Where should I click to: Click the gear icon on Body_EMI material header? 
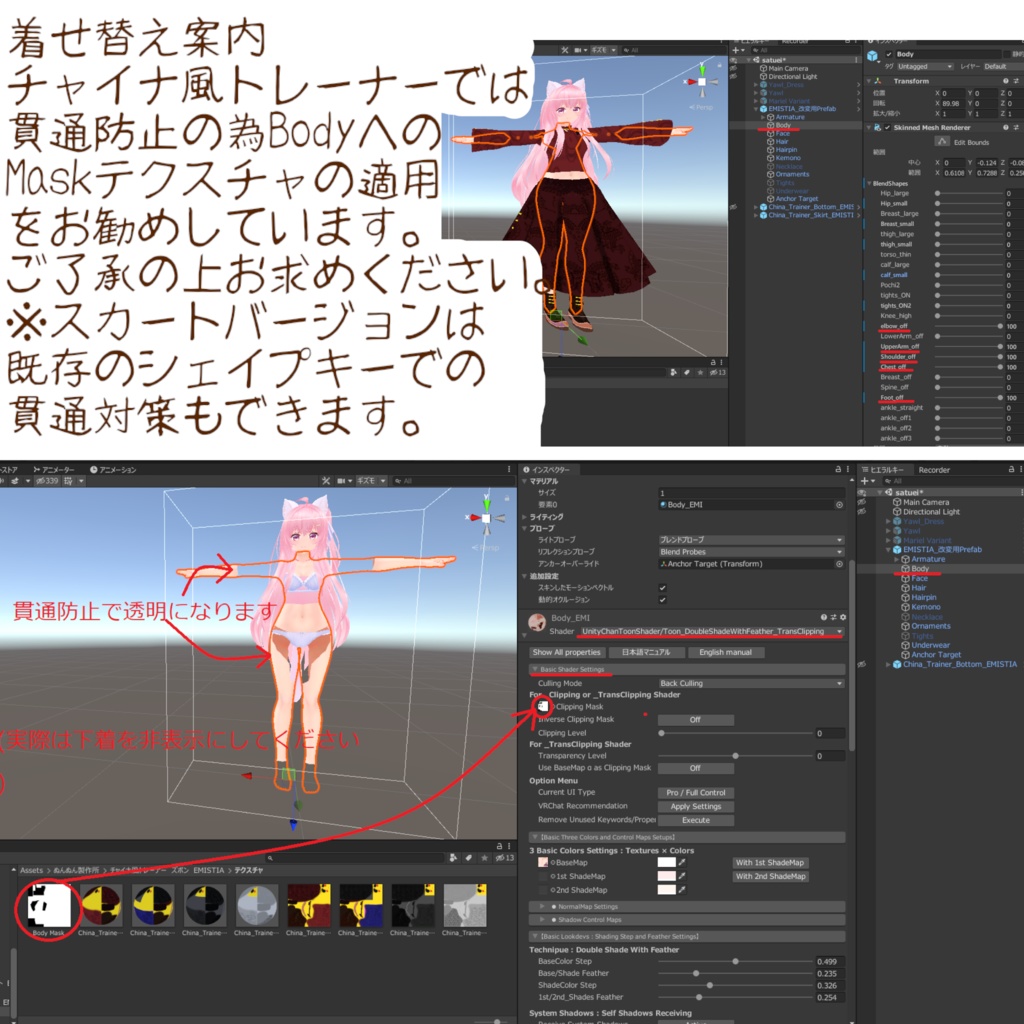tap(842, 617)
